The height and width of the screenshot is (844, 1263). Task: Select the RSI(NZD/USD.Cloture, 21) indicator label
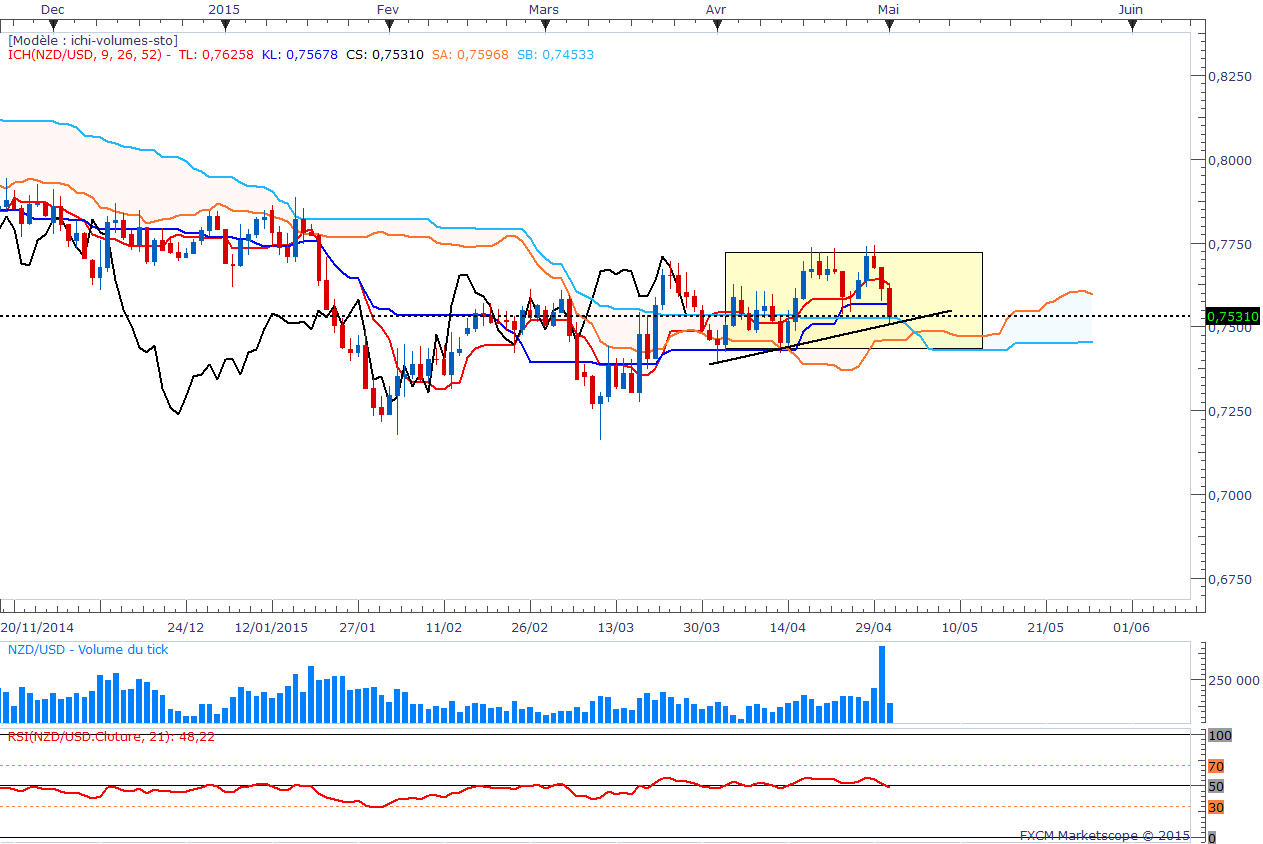[x=111, y=737]
